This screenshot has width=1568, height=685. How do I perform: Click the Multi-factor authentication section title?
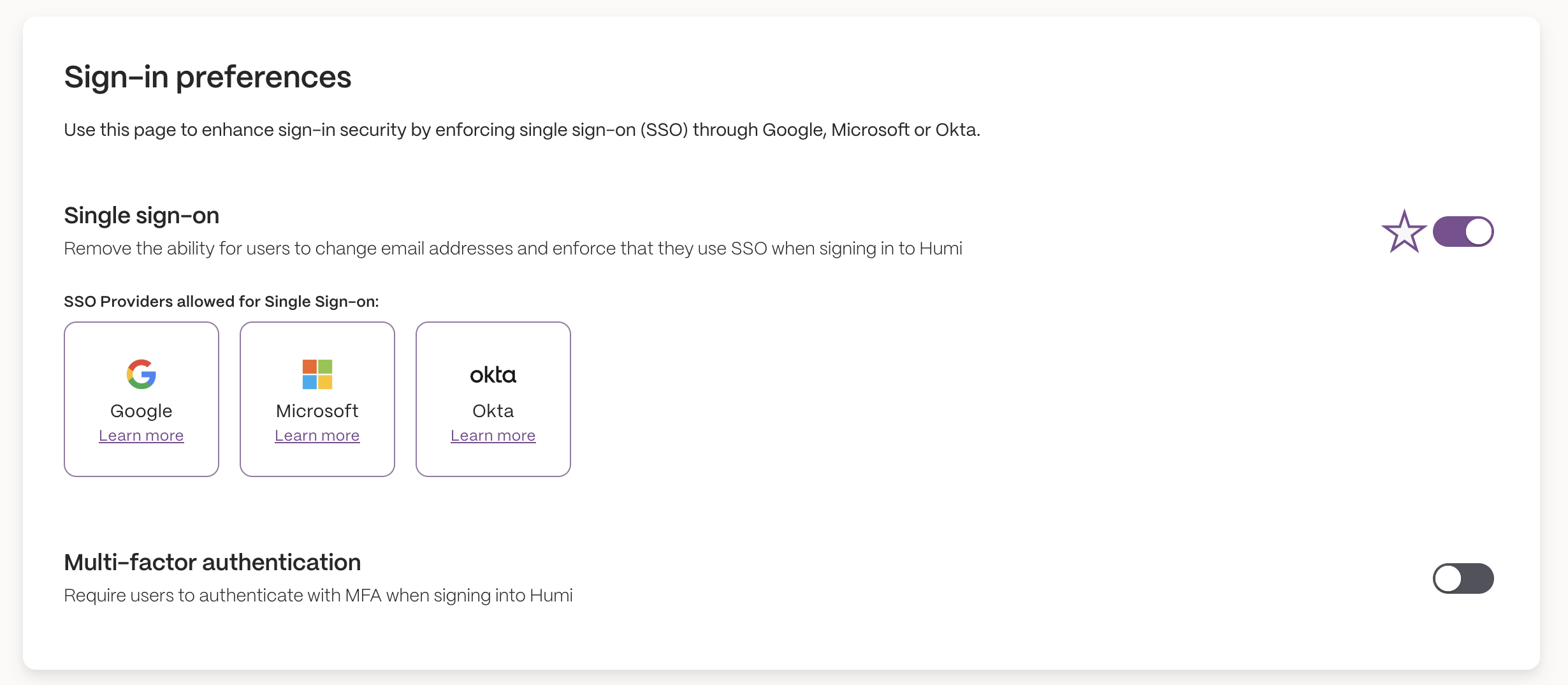213,563
